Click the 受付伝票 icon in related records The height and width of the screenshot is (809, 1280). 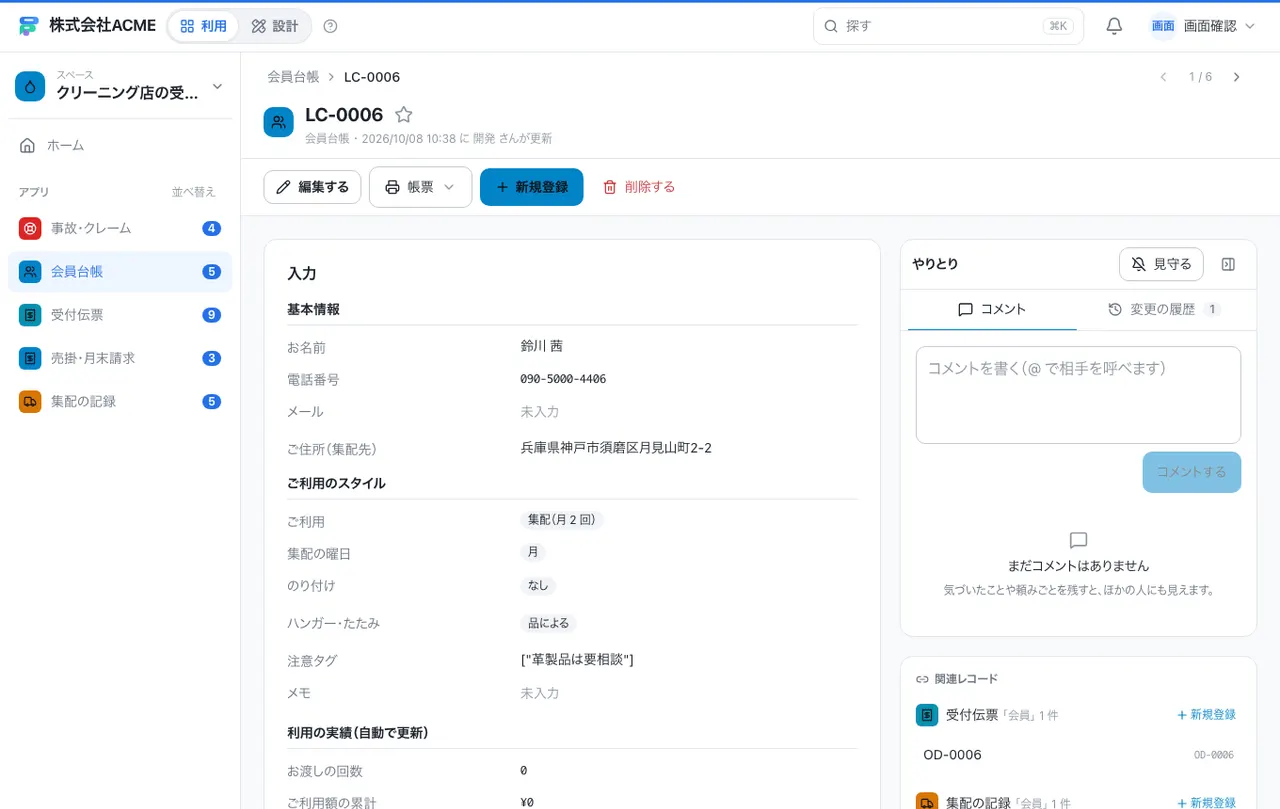(927, 714)
